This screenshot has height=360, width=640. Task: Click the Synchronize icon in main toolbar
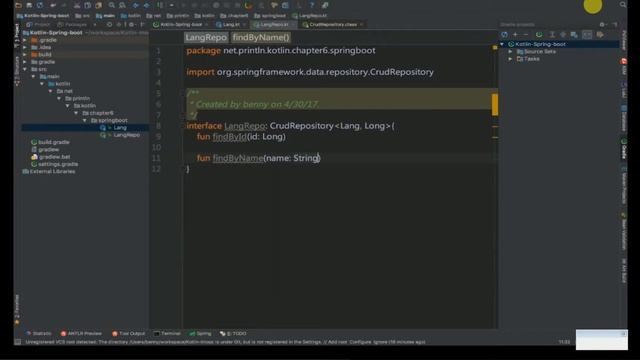[40, 5]
